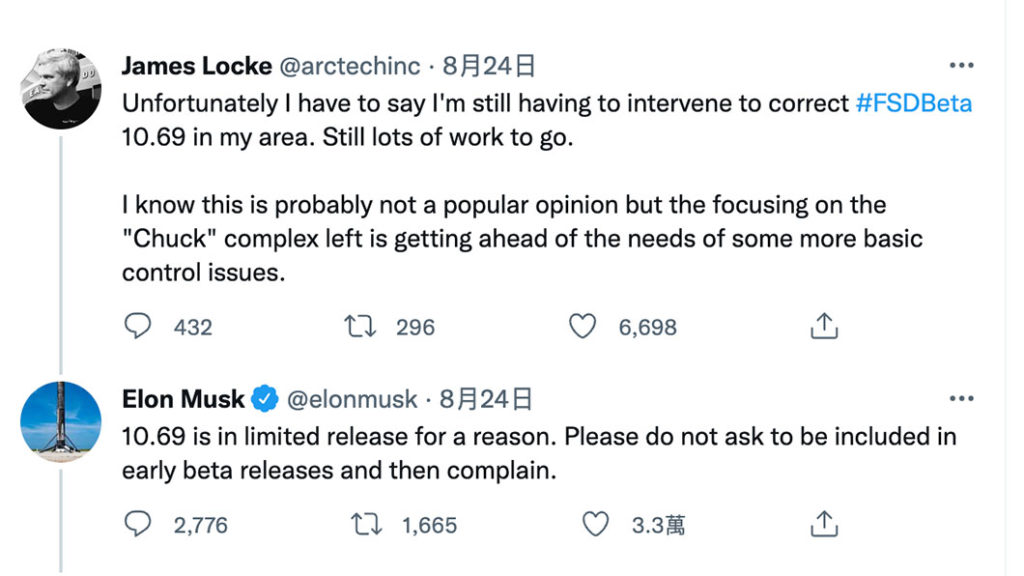Retweet James Locke's FSDBeta tweet
1024x576 pixels.
[x=360, y=326]
